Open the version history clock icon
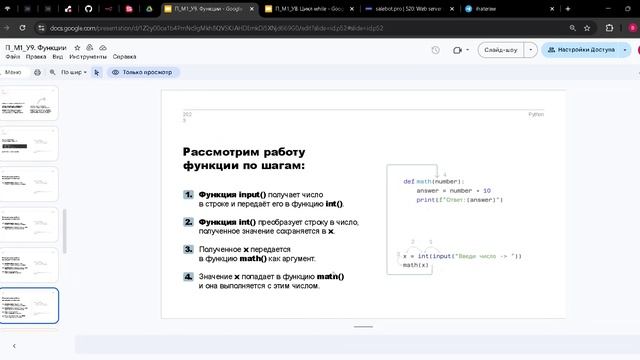The image size is (640, 360). [x=436, y=50]
